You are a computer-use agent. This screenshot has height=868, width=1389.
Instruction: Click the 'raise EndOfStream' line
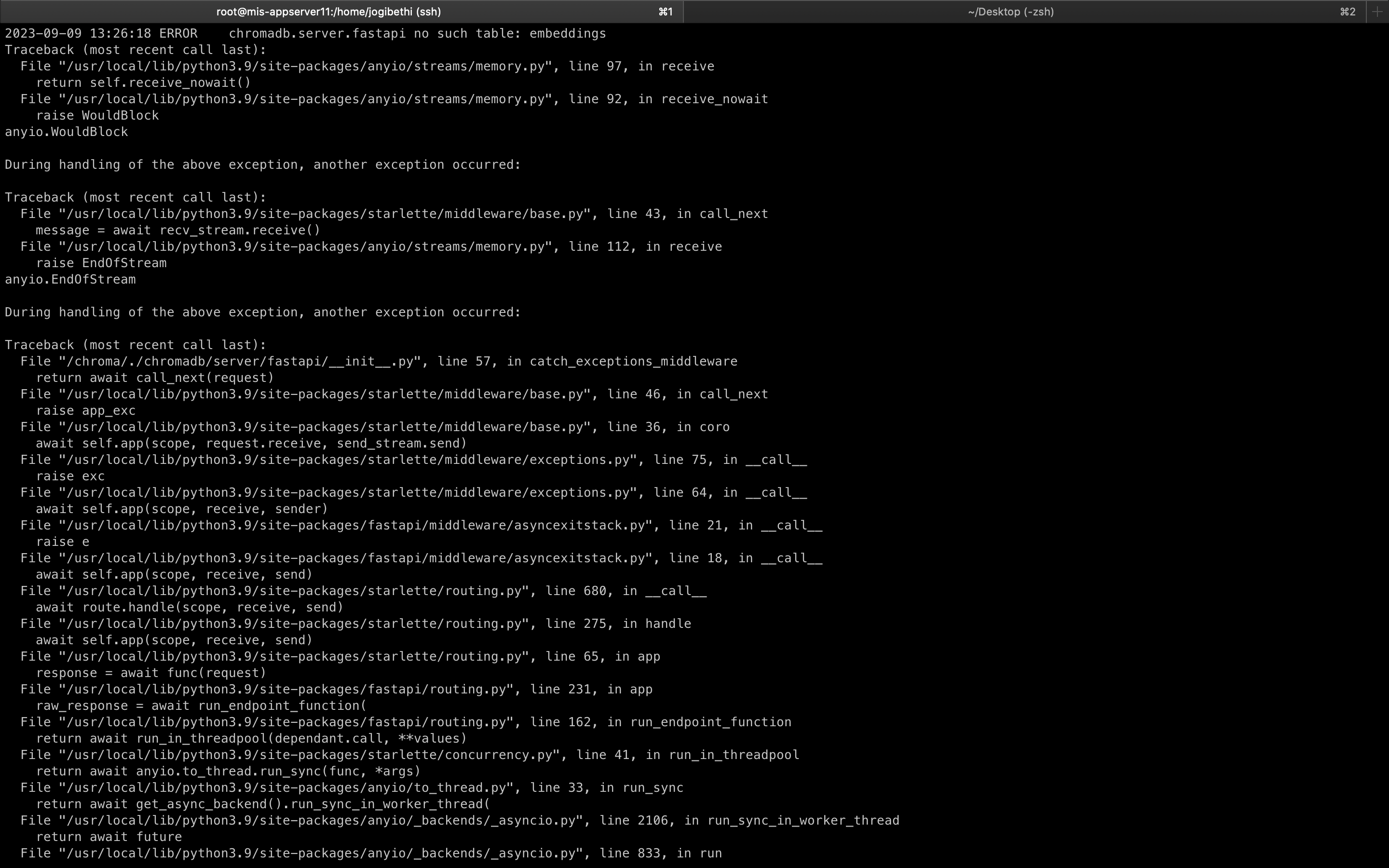(x=101, y=263)
